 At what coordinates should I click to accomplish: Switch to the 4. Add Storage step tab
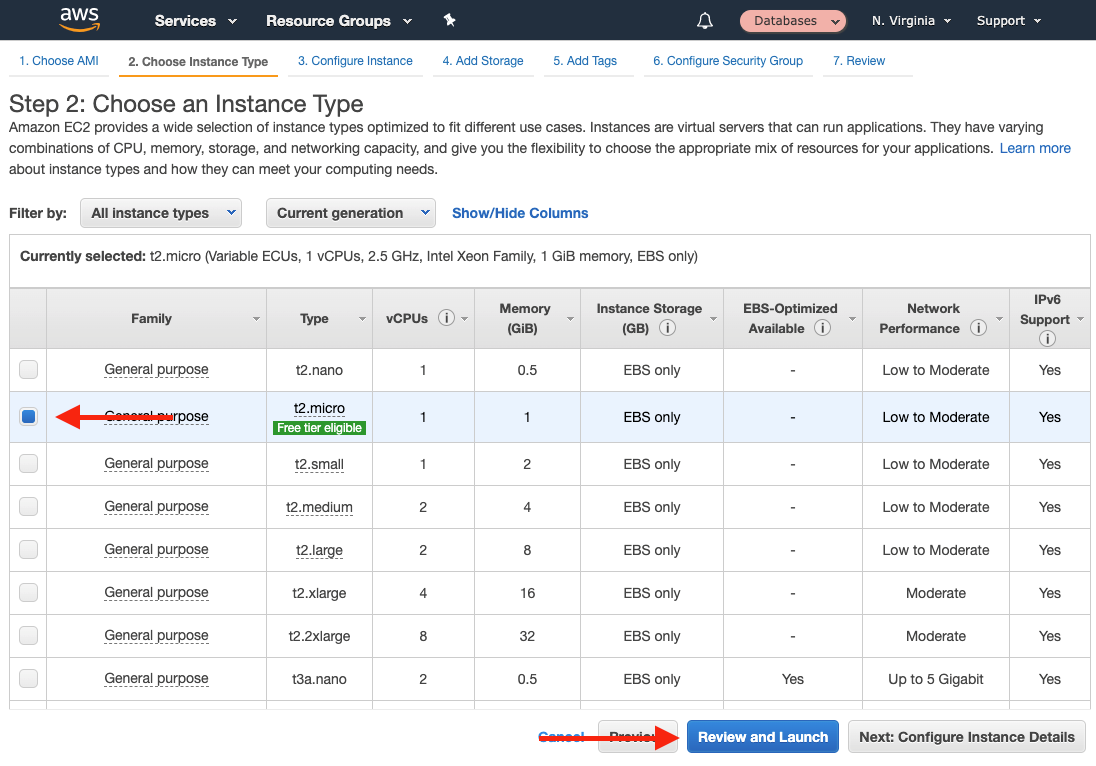click(x=483, y=60)
